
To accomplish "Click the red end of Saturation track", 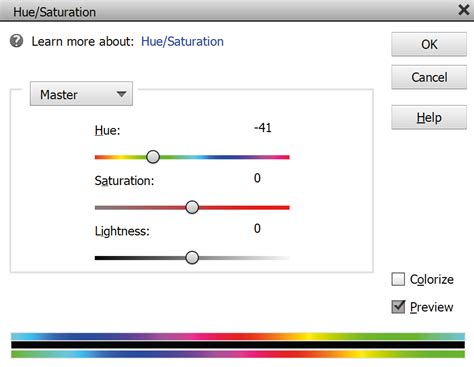I will [x=282, y=207].
